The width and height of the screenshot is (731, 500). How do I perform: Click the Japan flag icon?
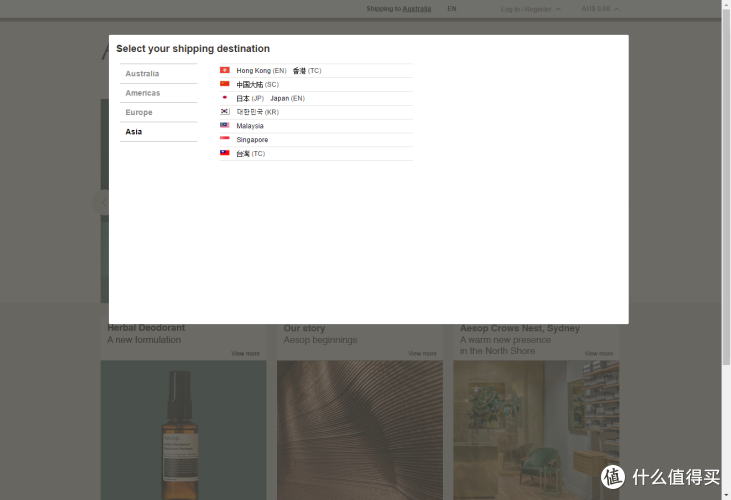point(225,99)
